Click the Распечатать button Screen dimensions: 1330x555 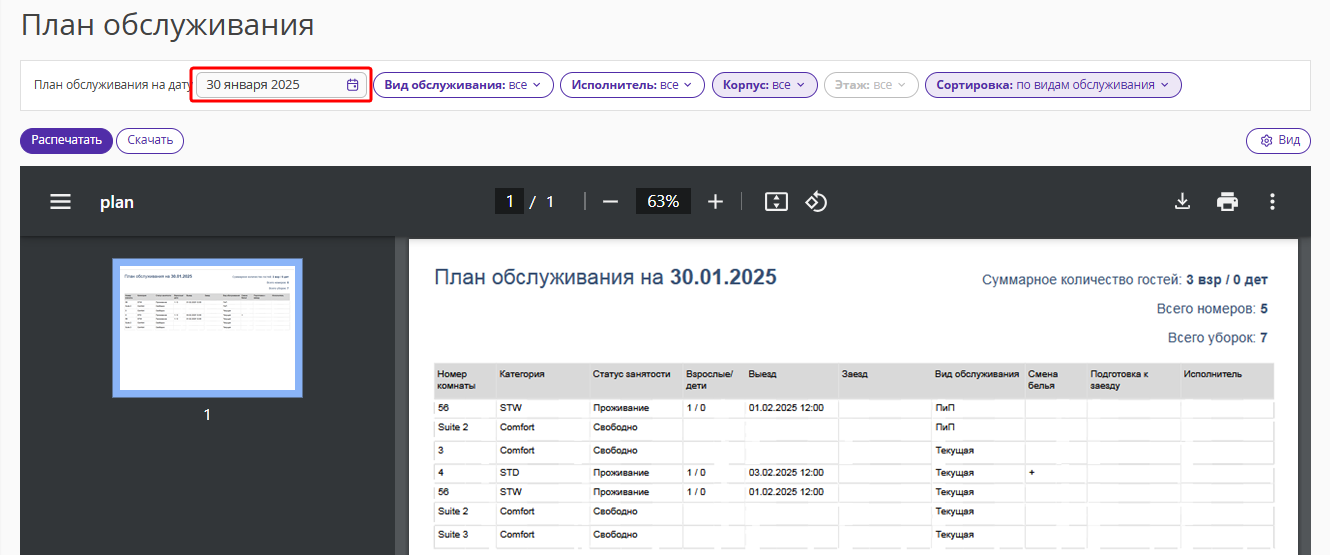click(x=66, y=141)
